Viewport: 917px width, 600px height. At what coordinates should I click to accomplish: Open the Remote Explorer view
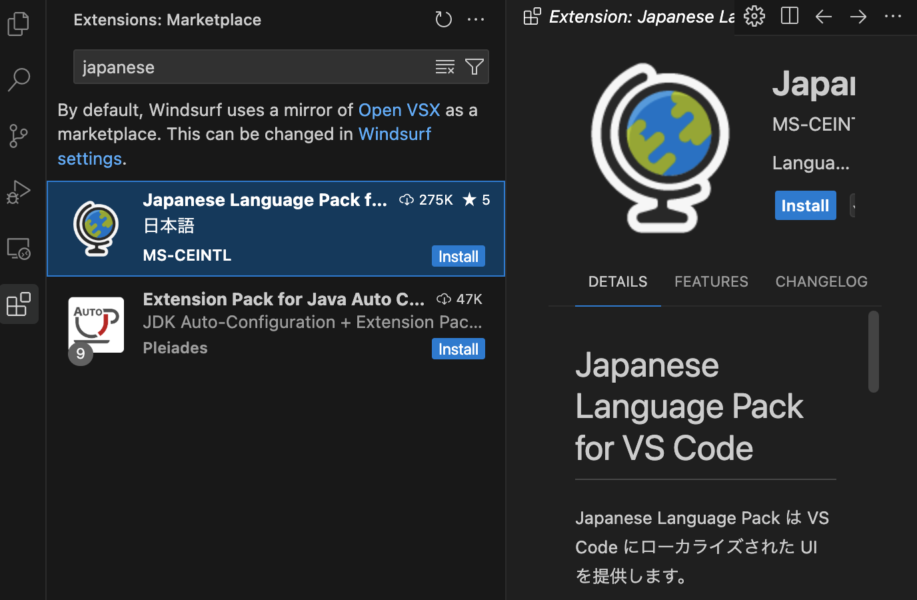[19, 249]
